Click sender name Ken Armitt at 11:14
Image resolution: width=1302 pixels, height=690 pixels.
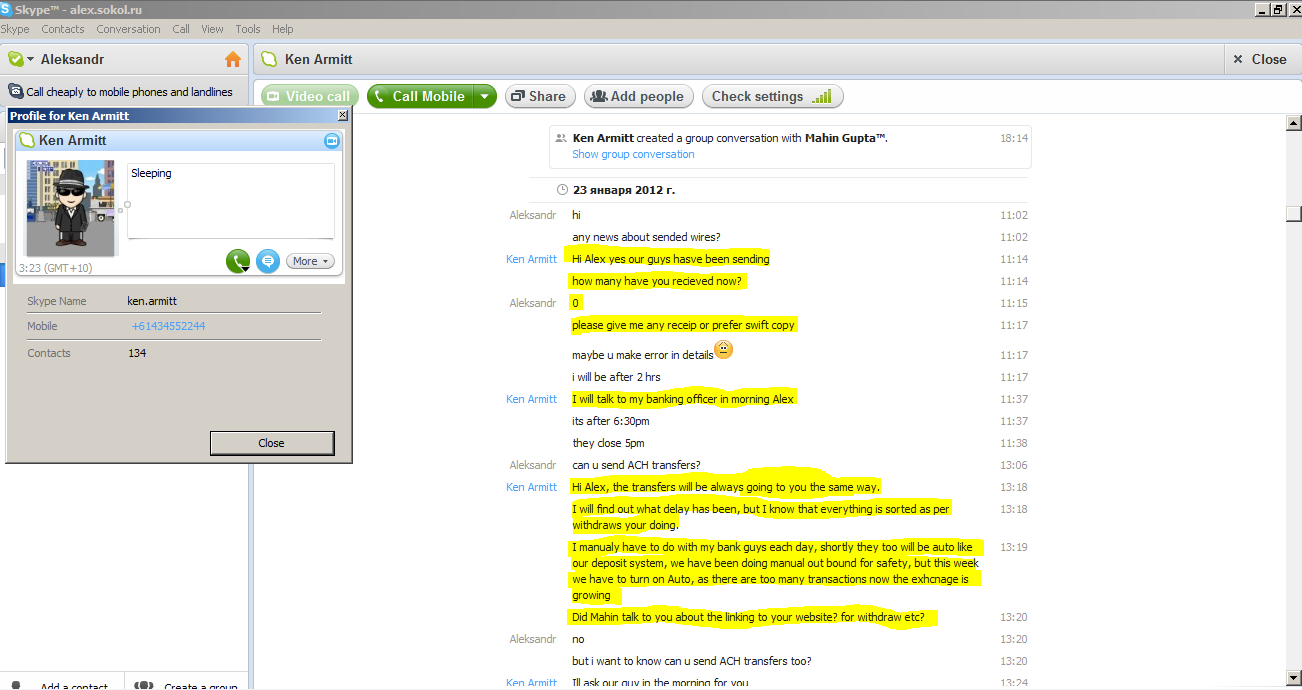531,259
